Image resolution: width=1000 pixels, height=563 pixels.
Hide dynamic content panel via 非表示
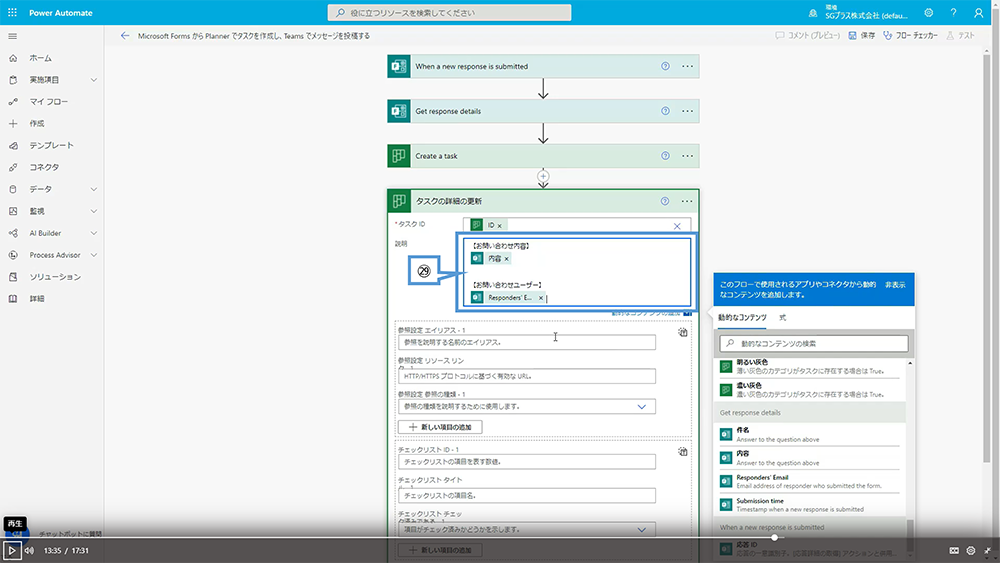[895, 285]
